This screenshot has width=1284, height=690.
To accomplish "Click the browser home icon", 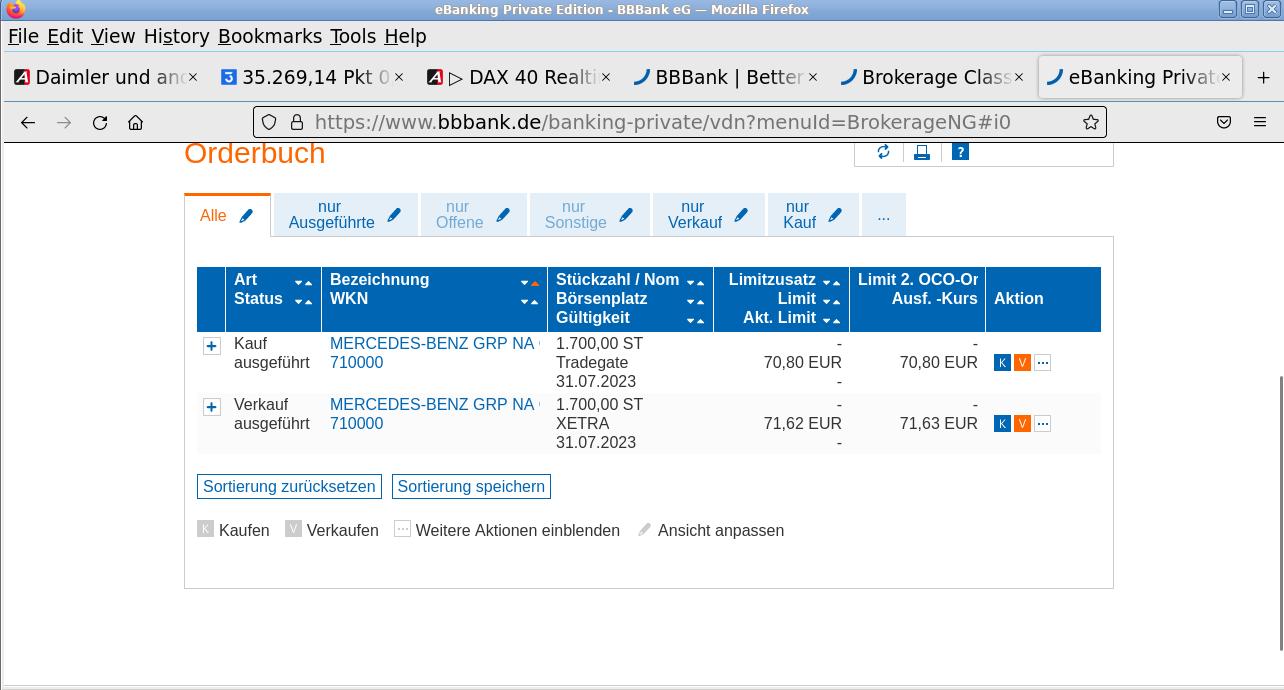I will pyautogui.click(x=136, y=122).
